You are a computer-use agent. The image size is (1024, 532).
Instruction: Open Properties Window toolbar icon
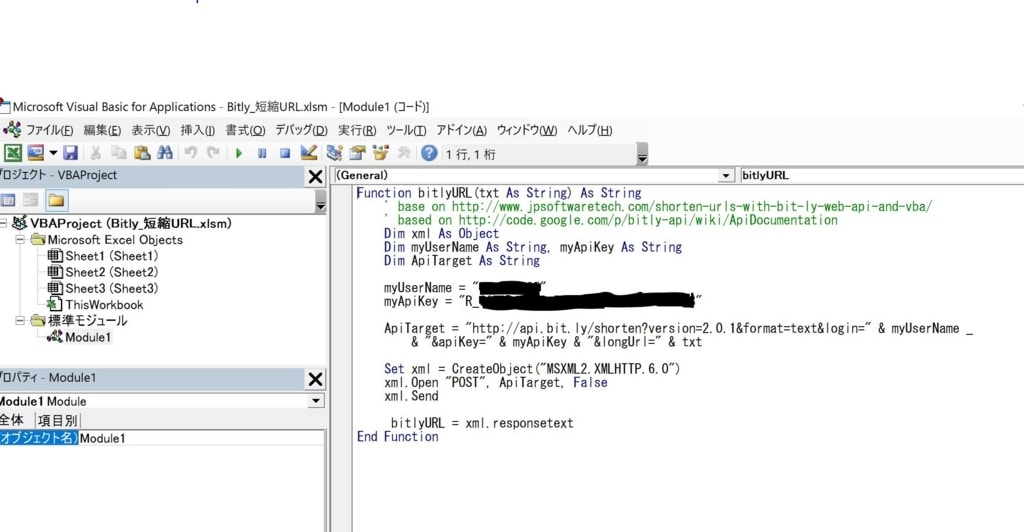pyautogui.click(x=357, y=153)
